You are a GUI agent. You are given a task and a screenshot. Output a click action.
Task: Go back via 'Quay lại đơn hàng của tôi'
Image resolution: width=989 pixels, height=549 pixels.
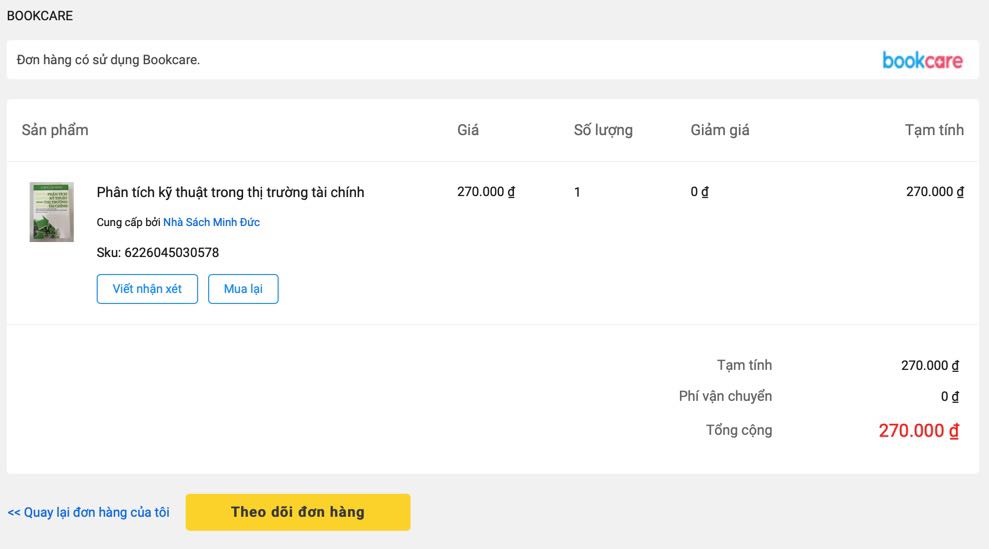point(88,513)
